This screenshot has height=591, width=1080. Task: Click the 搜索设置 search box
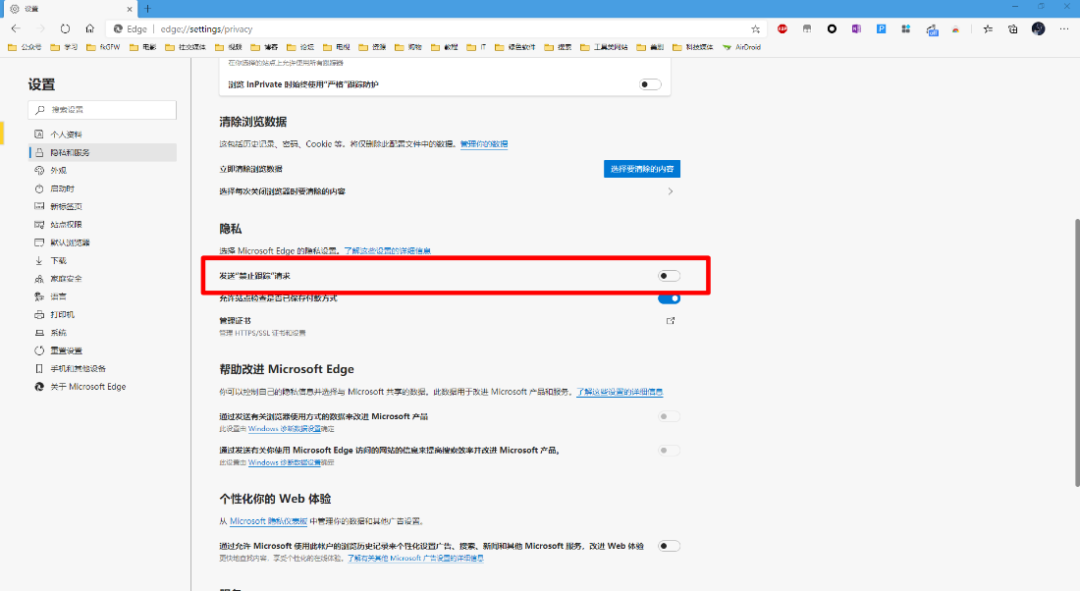point(102,110)
